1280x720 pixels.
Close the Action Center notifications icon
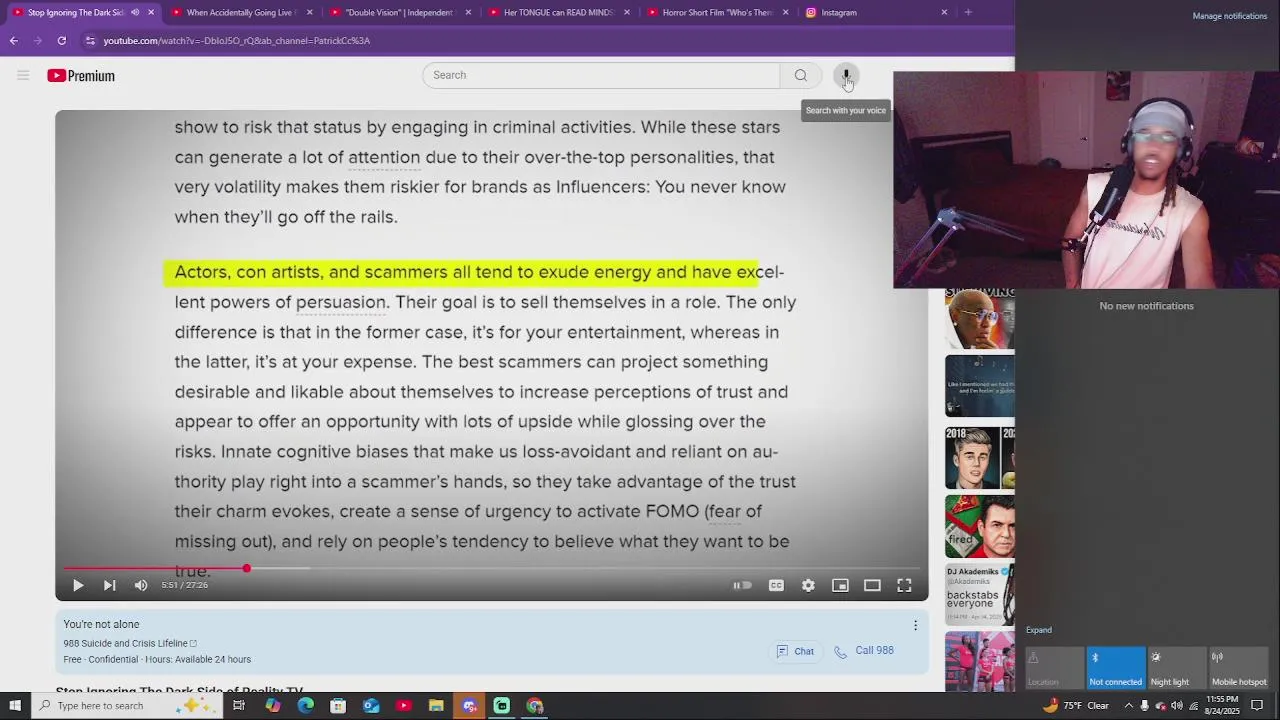[1257, 706]
